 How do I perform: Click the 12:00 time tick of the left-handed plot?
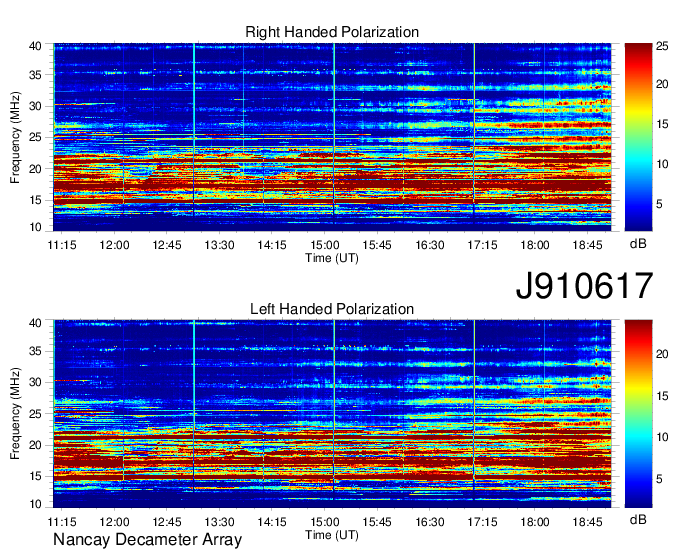pos(114,522)
